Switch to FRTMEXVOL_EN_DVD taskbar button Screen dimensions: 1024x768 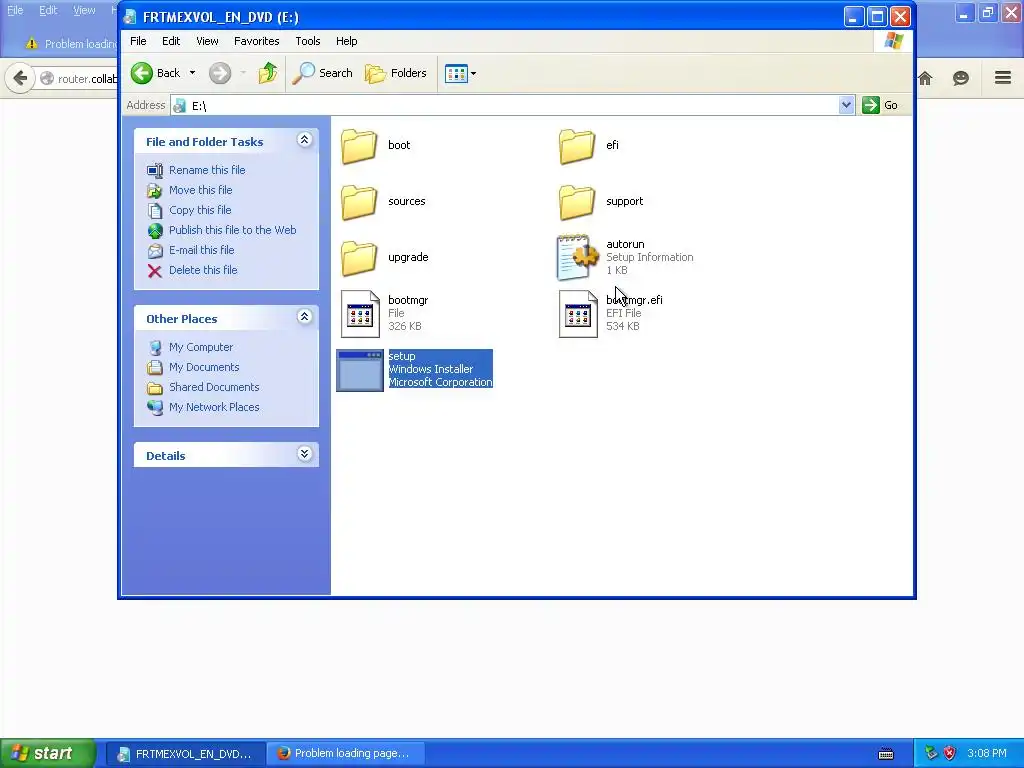click(185, 754)
